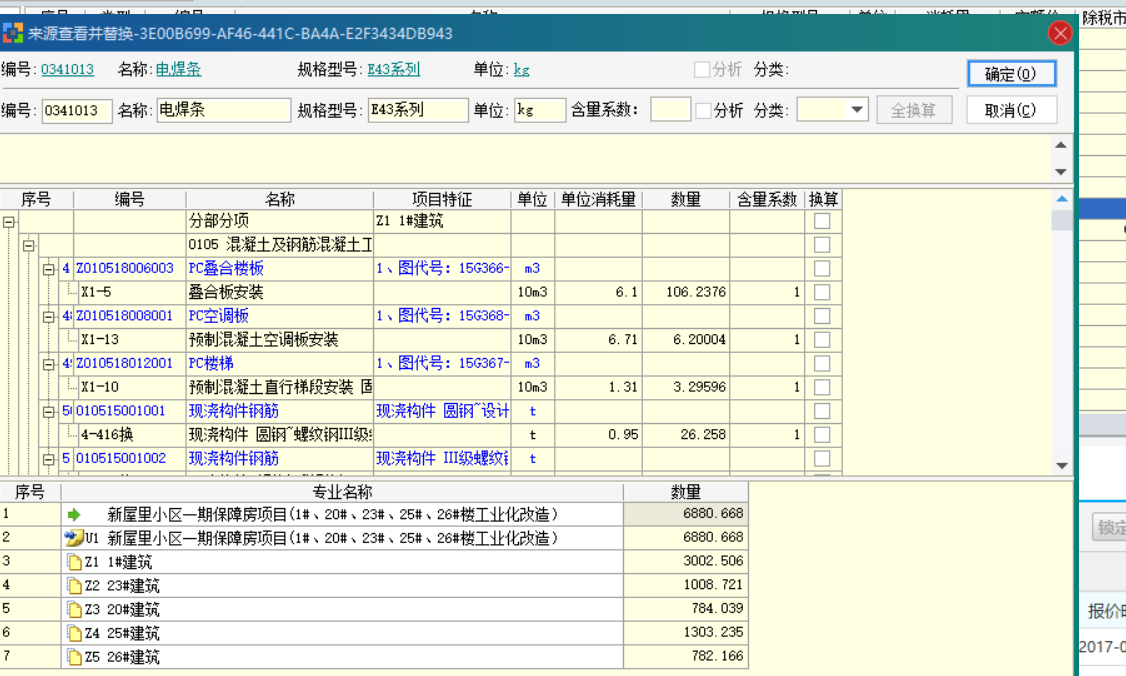Toggle the 分析 checkbox in the editable row
The image size is (1126, 676).
pos(704,111)
